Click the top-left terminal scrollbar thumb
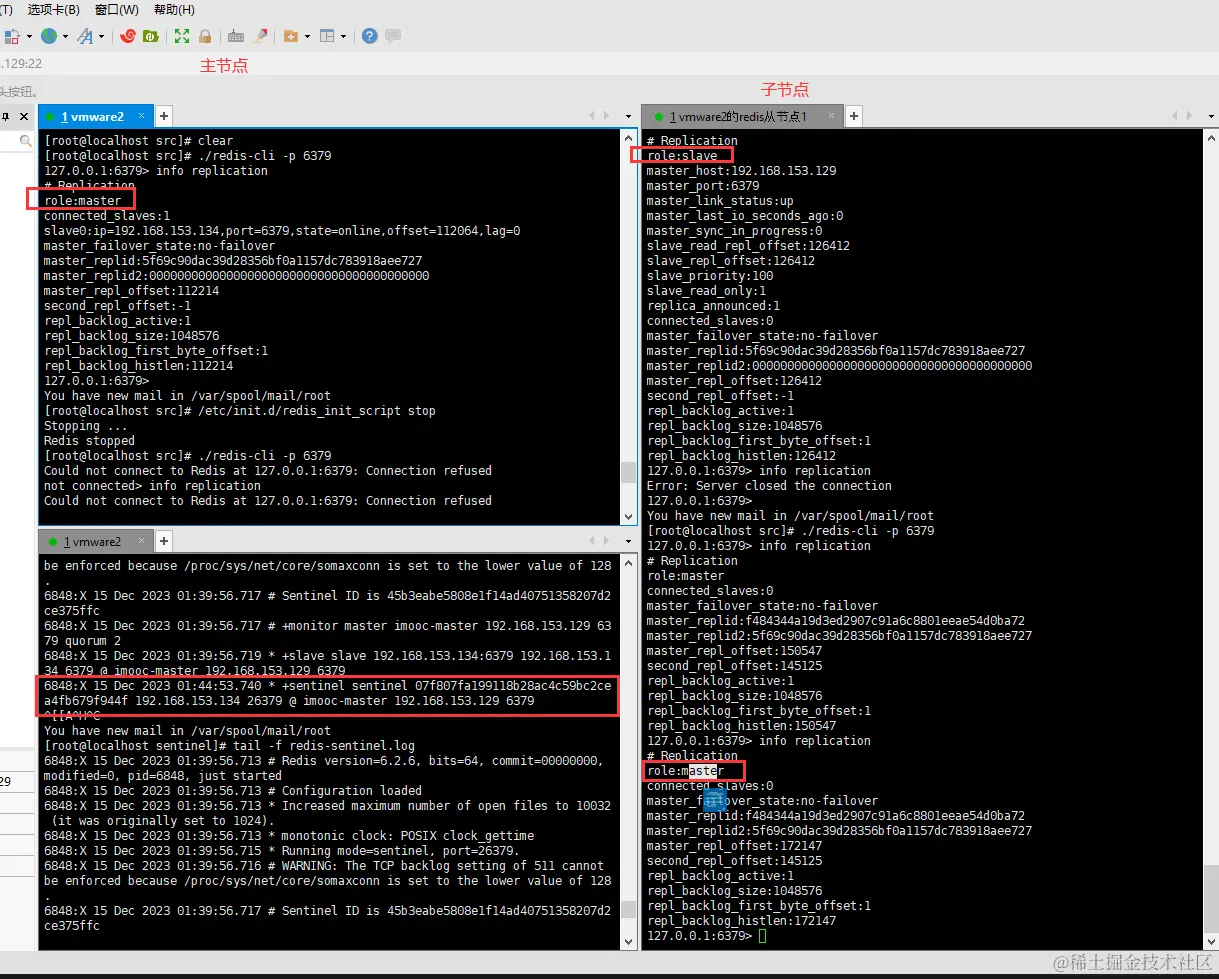 [628, 472]
